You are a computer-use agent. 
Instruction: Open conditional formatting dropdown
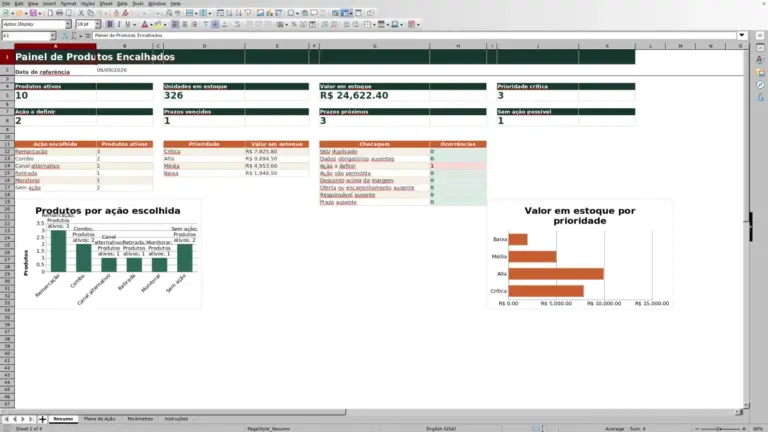(x=418, y=24)
